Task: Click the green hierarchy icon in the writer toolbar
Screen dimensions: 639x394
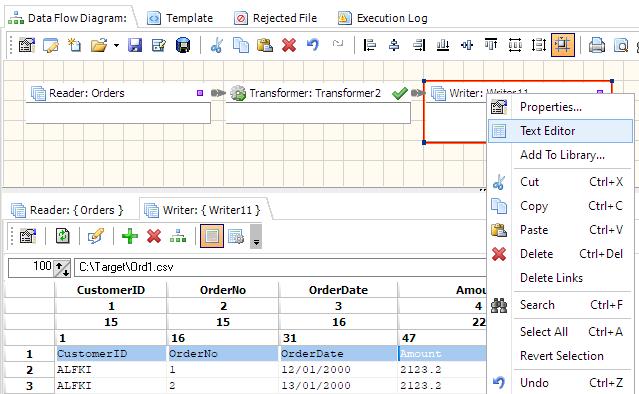Action: (178, 236)
